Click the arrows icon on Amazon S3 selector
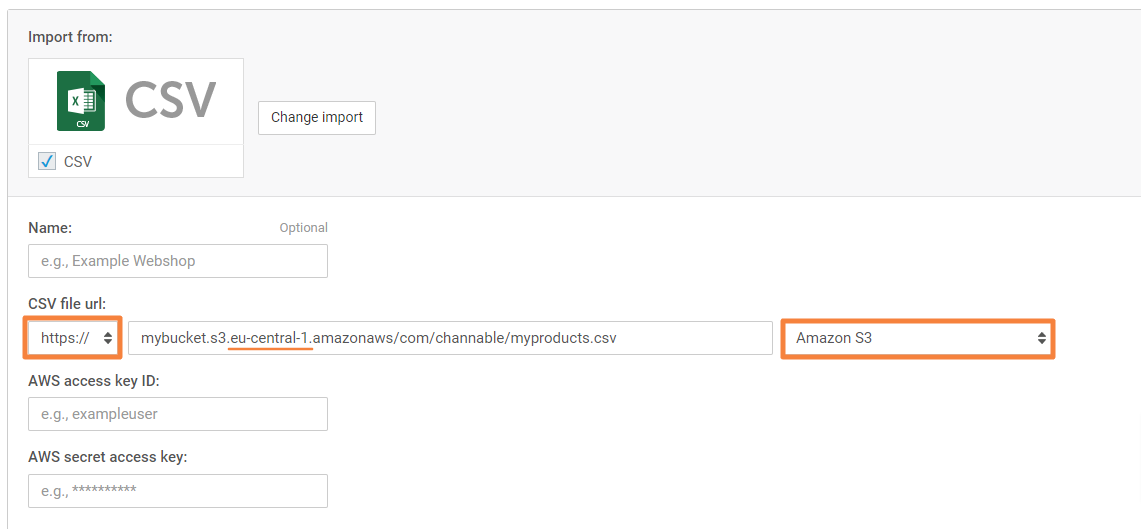The image size is (1141, 529). [1042, 338]
